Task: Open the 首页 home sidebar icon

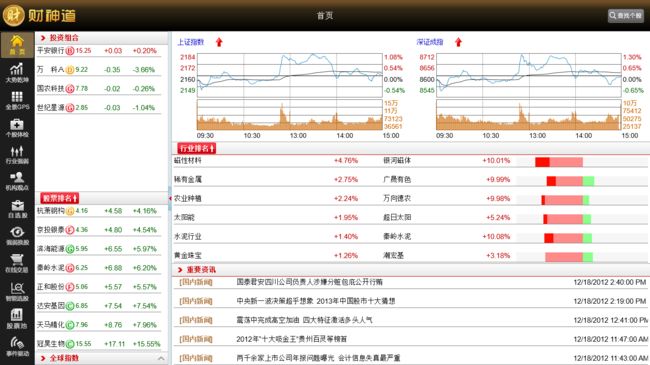Action: coord(17,45)
